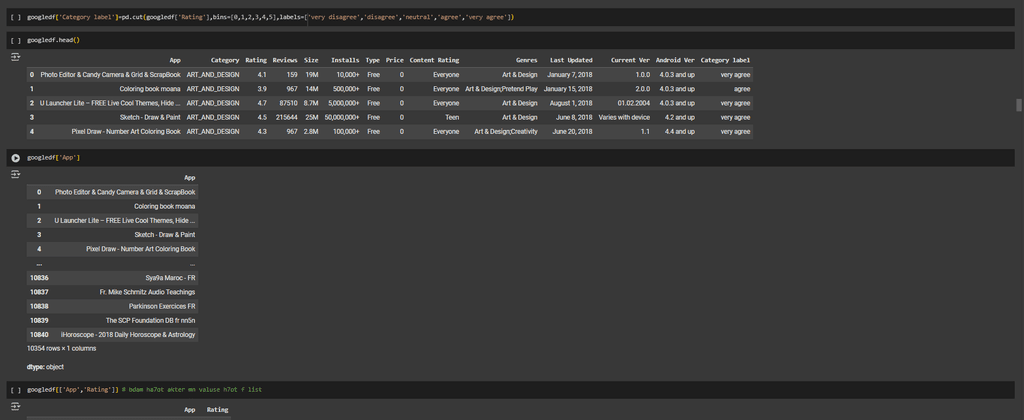Click into the pd.cut code cell editor
The height and width of the screenshot is (420, 1024).
521,17
